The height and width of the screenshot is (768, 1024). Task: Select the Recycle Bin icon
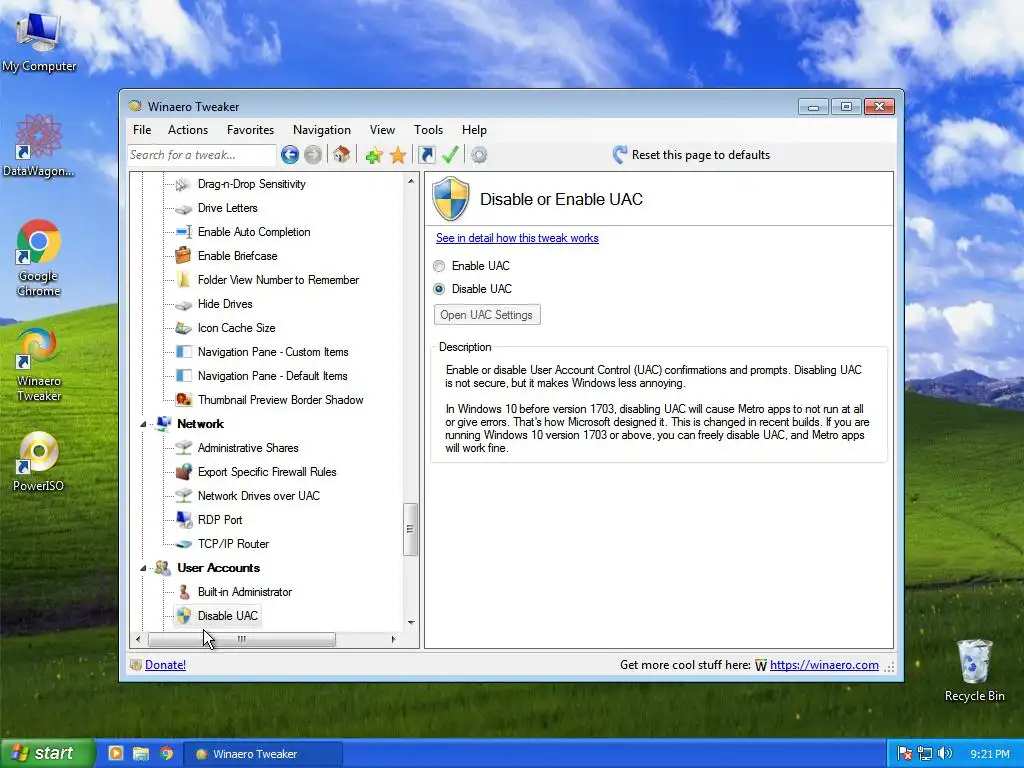click(974, 670)
